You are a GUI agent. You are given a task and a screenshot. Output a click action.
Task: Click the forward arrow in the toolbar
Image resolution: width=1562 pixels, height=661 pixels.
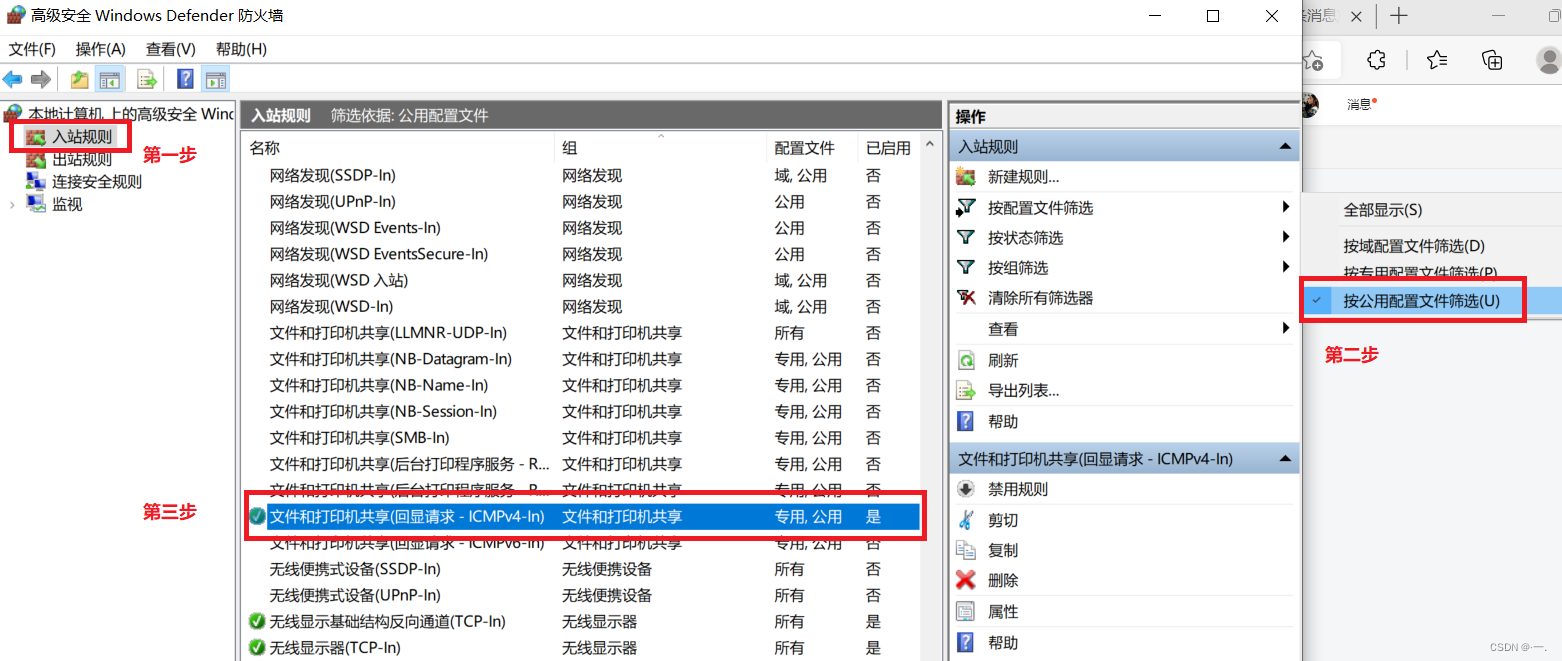click(x=41, y=79)
